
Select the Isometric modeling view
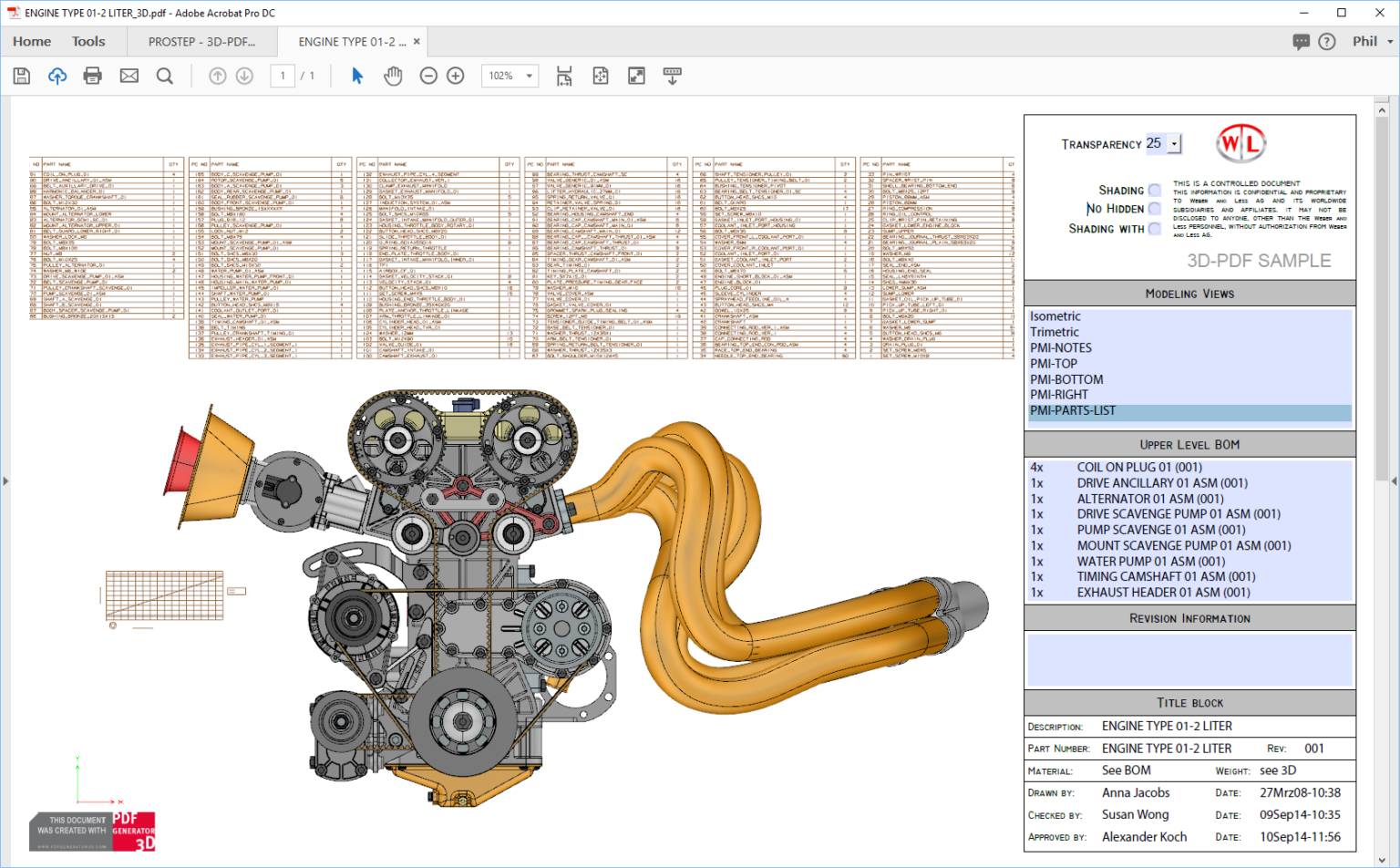click(1055, 315)
